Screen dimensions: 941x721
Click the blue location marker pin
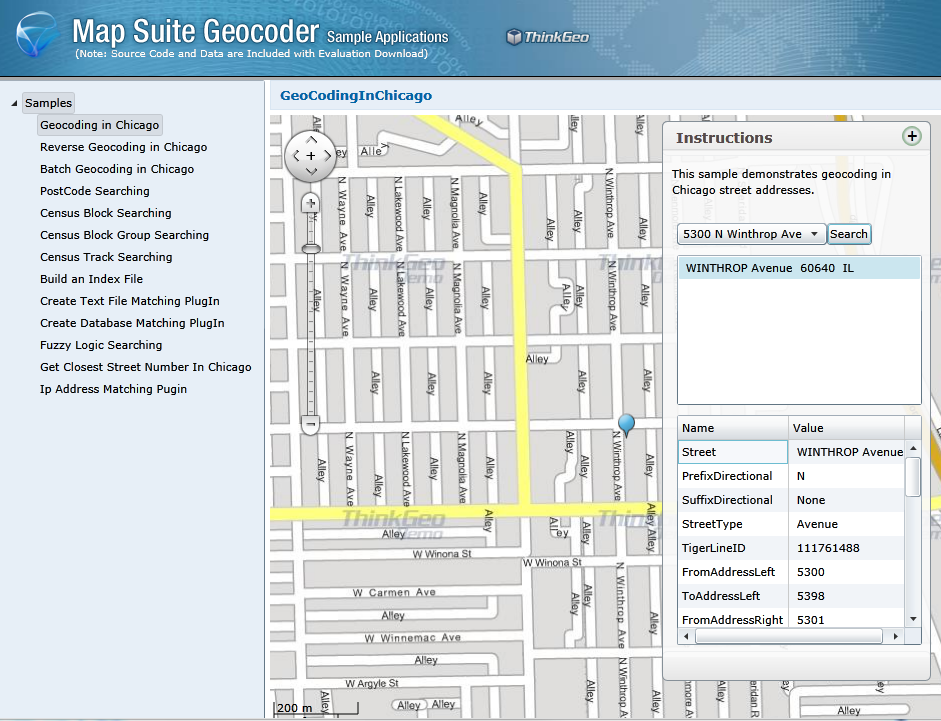coord(626,424)
